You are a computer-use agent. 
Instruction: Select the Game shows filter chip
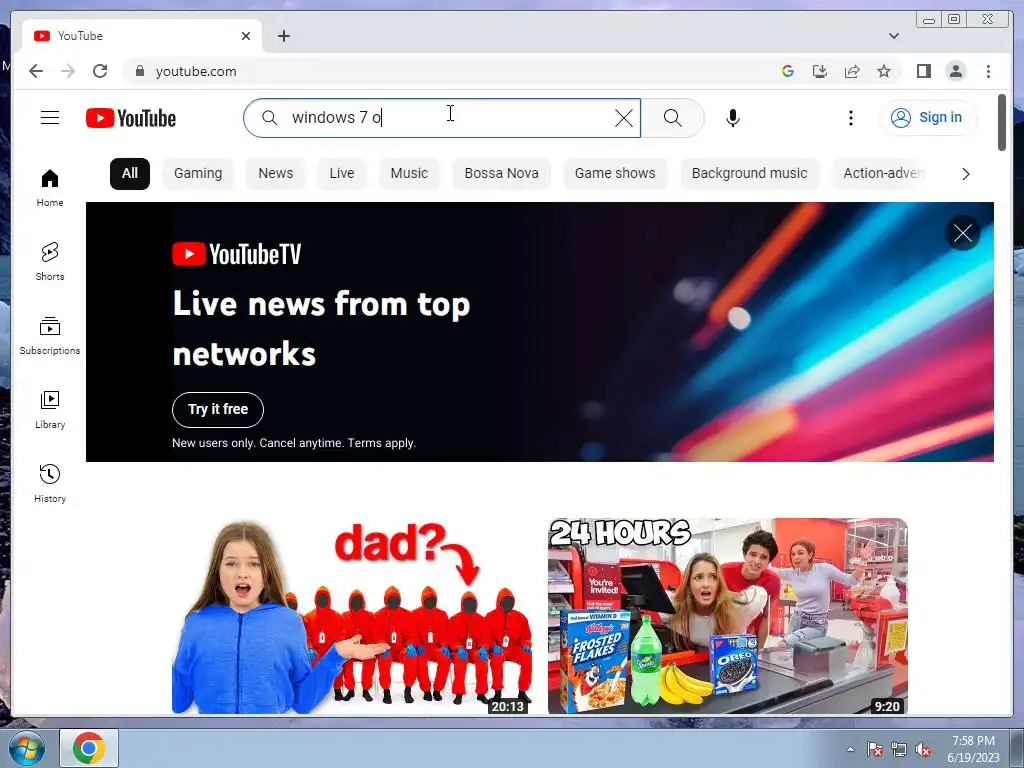(x=615, y=174)
